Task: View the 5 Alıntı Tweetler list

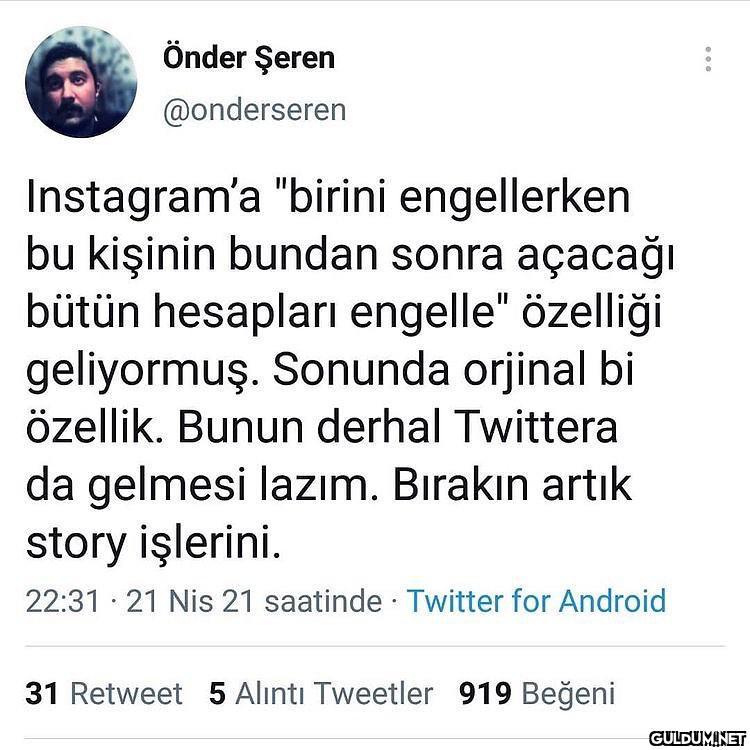Action: [x=321, y=693]
